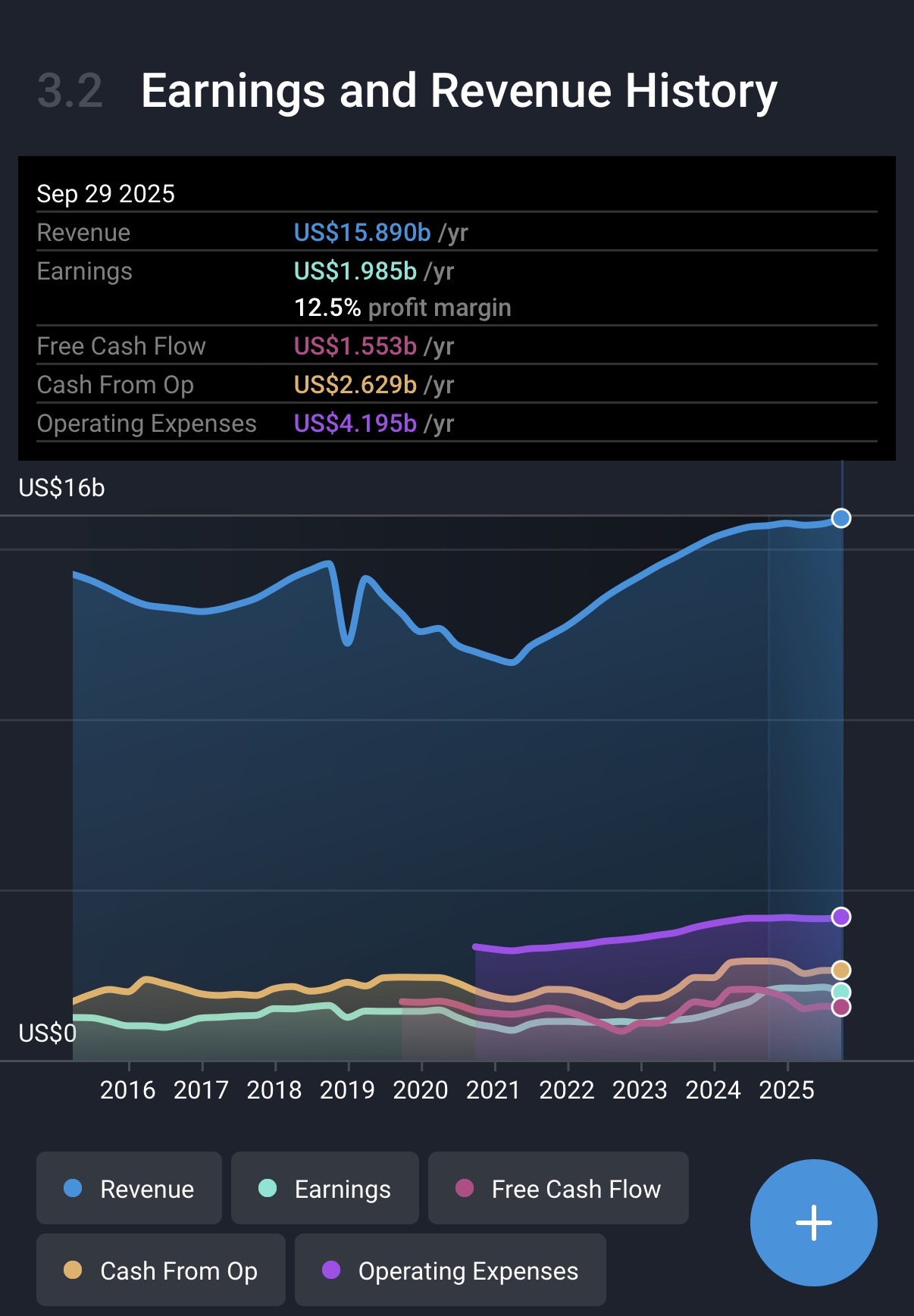The image size is (914, 1316).
Task: Click the 12.5% profit margin text
Action: point(402,308)
